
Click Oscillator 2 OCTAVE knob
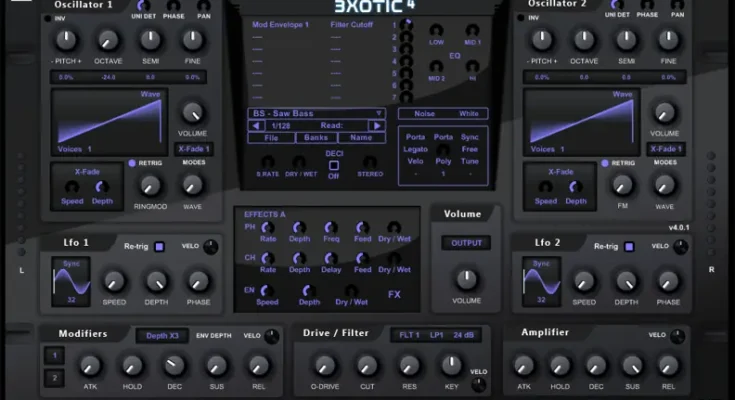pos(584,41)
